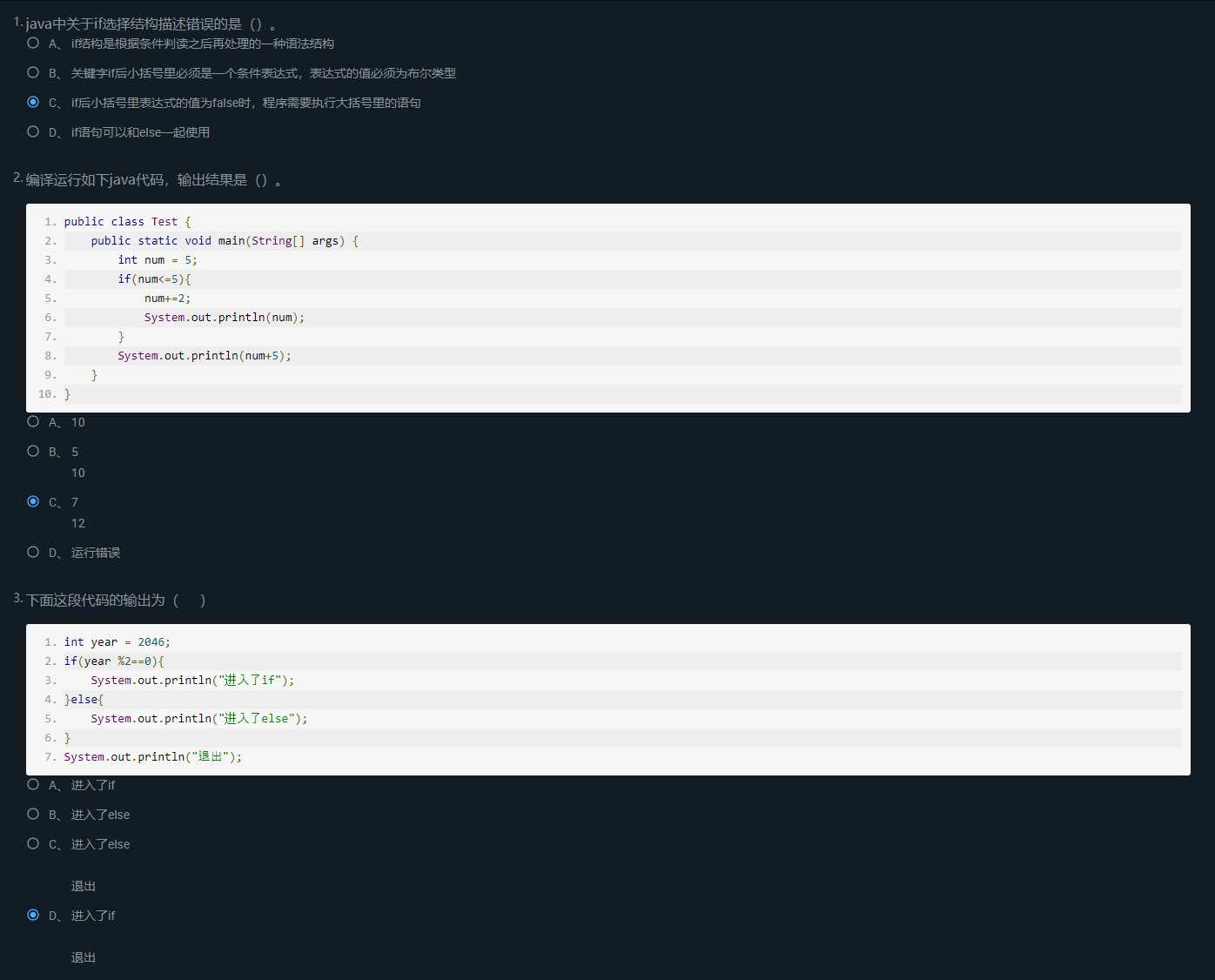The image size is (1215, 980).
Task: Select option D 运行错误 in question 2
Action: [x=33, y=552]
